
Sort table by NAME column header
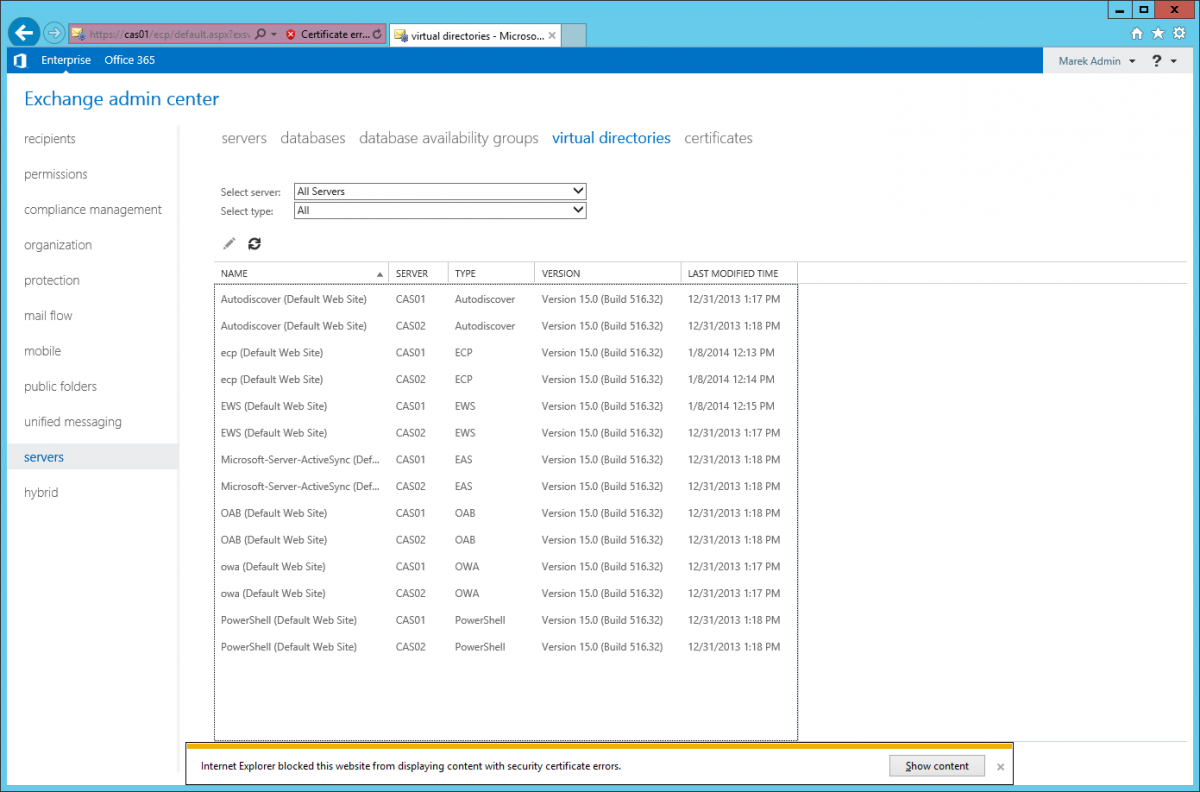coord(300,273)
